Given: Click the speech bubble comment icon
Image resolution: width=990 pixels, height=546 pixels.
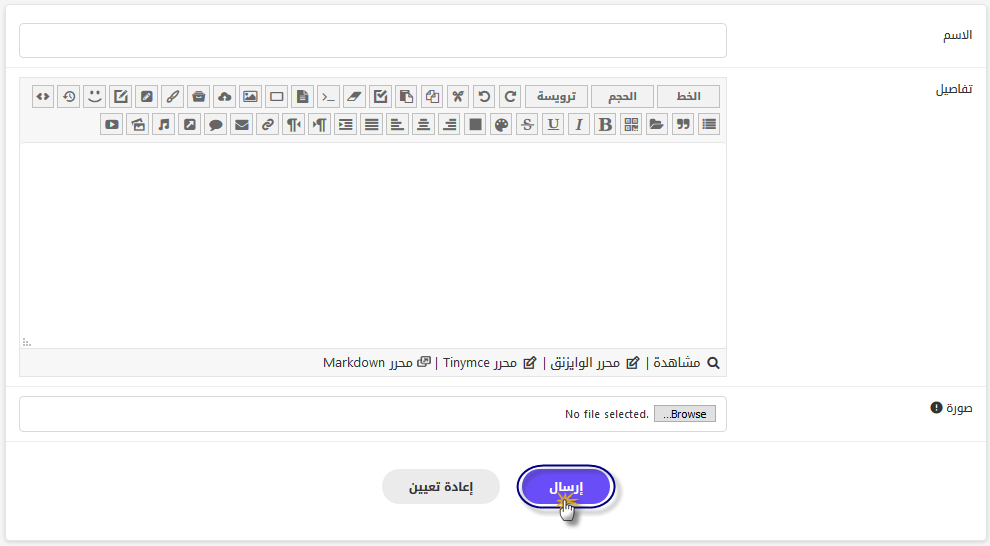Looking at the screenshot, I should [215, 124].
